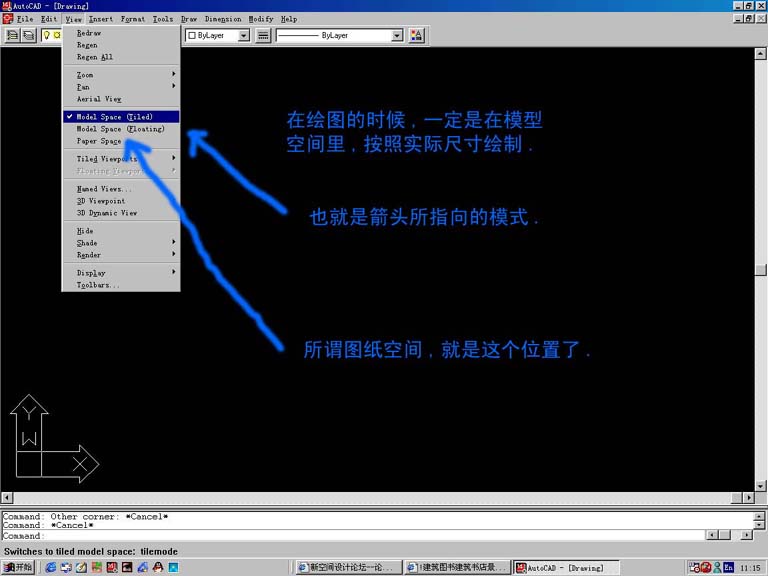Open the Layers dialog icon
This screenshot has height=576, width=768.
(x=29, y=35)
